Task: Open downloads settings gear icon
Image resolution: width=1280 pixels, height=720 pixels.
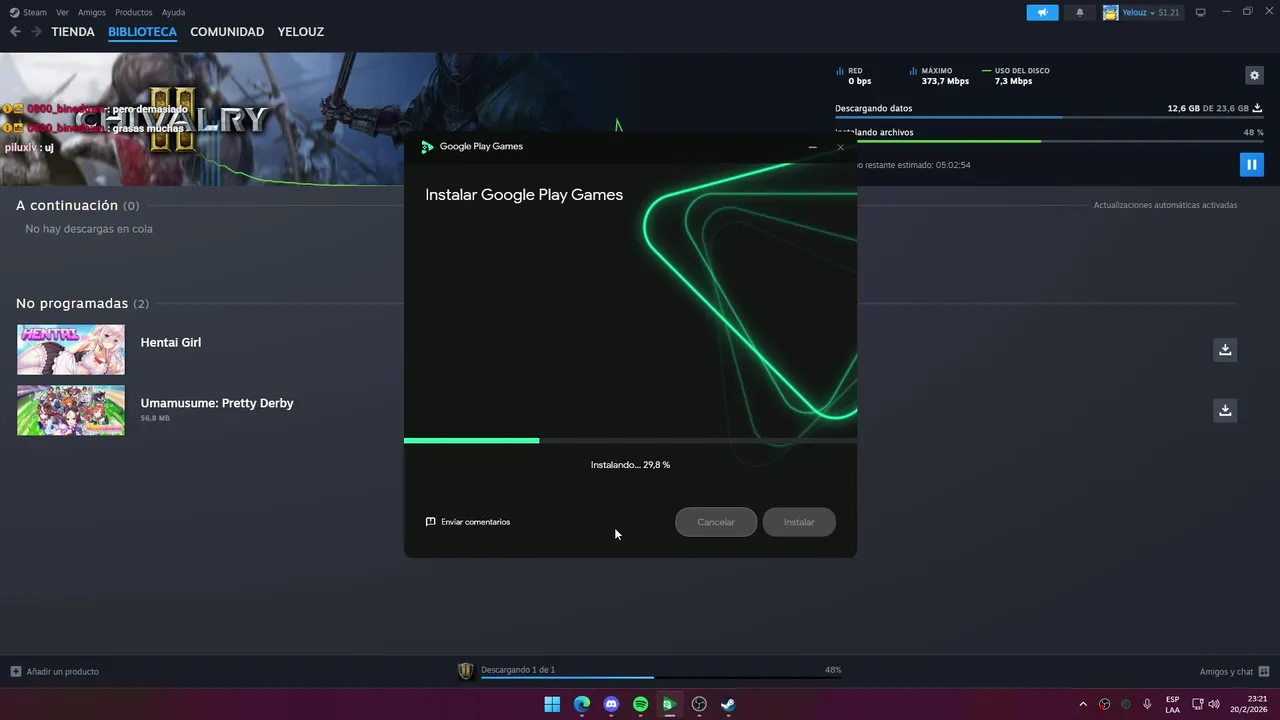Action: point(1254,75)
